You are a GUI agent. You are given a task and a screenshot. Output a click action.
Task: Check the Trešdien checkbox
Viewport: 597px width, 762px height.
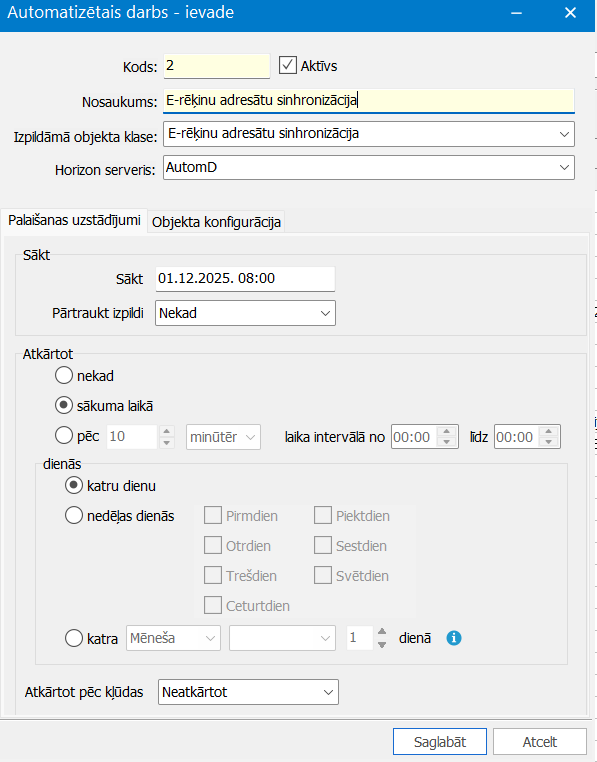(x=213, y=575)
